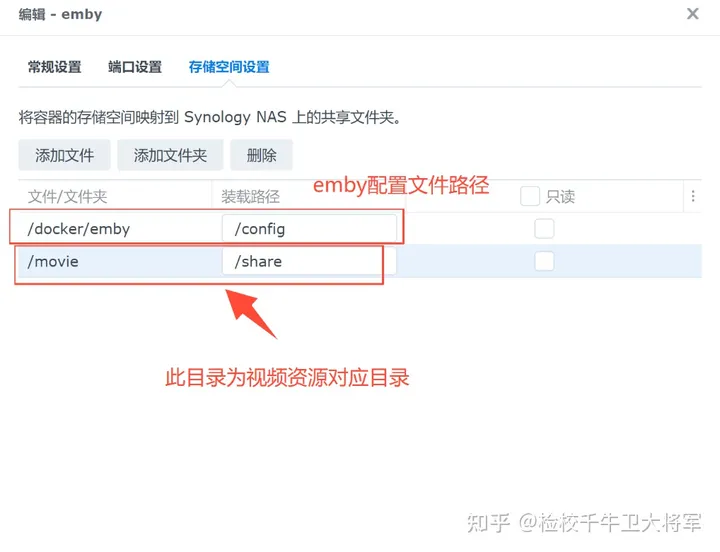Toggle the 只读 header checkbox

pos(529,197)
